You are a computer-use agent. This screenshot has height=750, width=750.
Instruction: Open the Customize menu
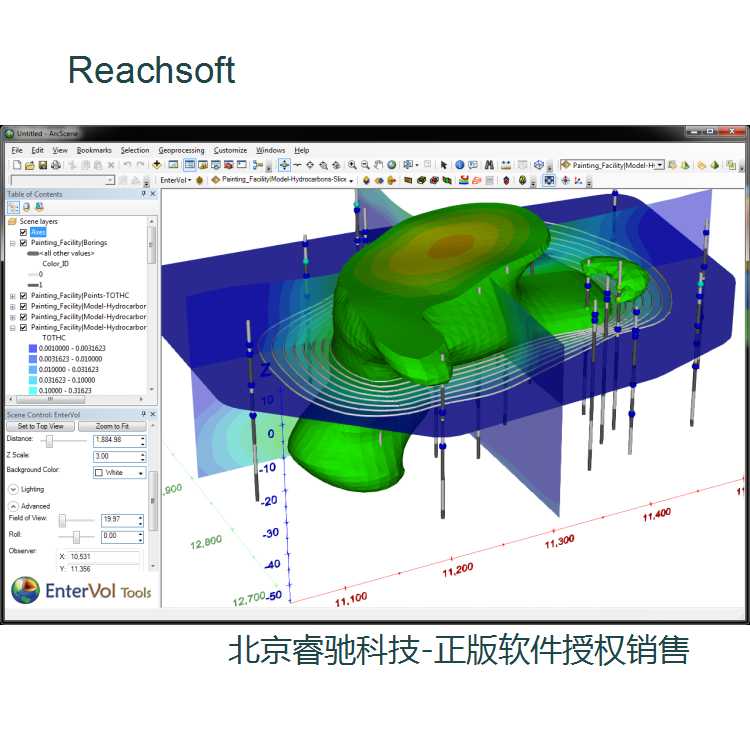click(230, 150)
